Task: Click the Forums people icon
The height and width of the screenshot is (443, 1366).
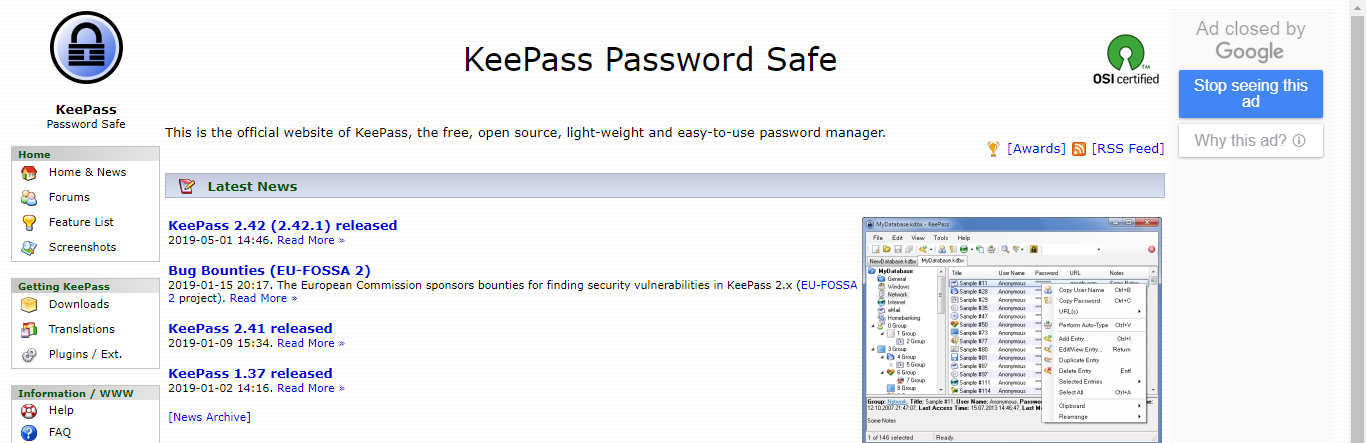Action: pos(29,197)
